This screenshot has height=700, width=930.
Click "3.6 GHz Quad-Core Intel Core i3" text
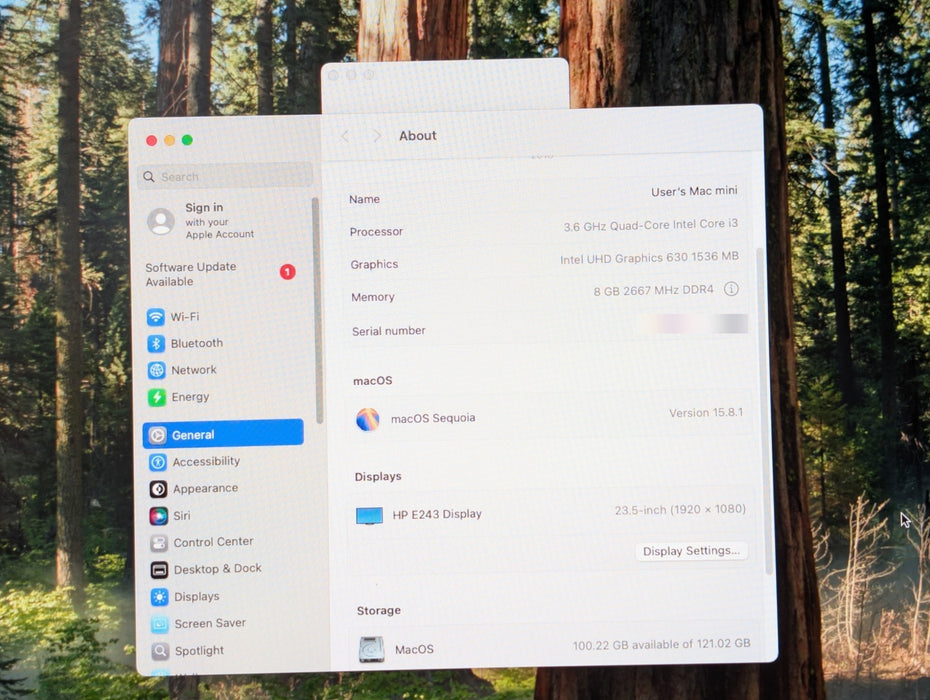click(651, 225)
